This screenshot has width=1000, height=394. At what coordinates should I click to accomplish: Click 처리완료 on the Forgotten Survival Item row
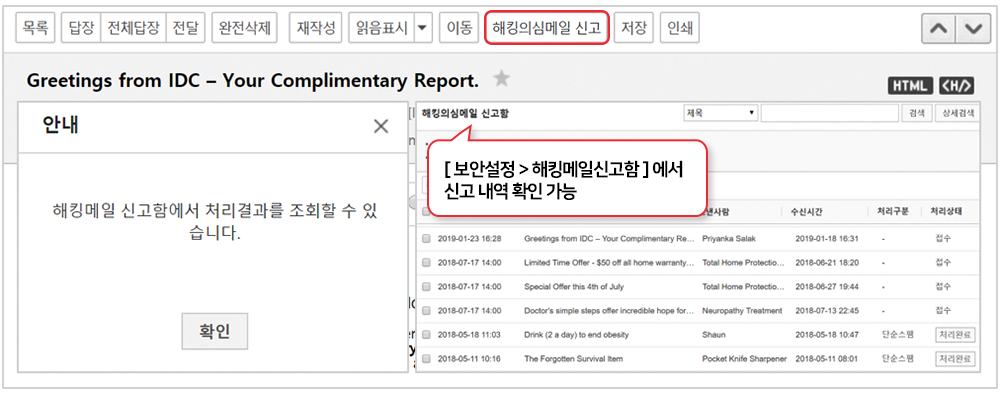pos(955,359)
